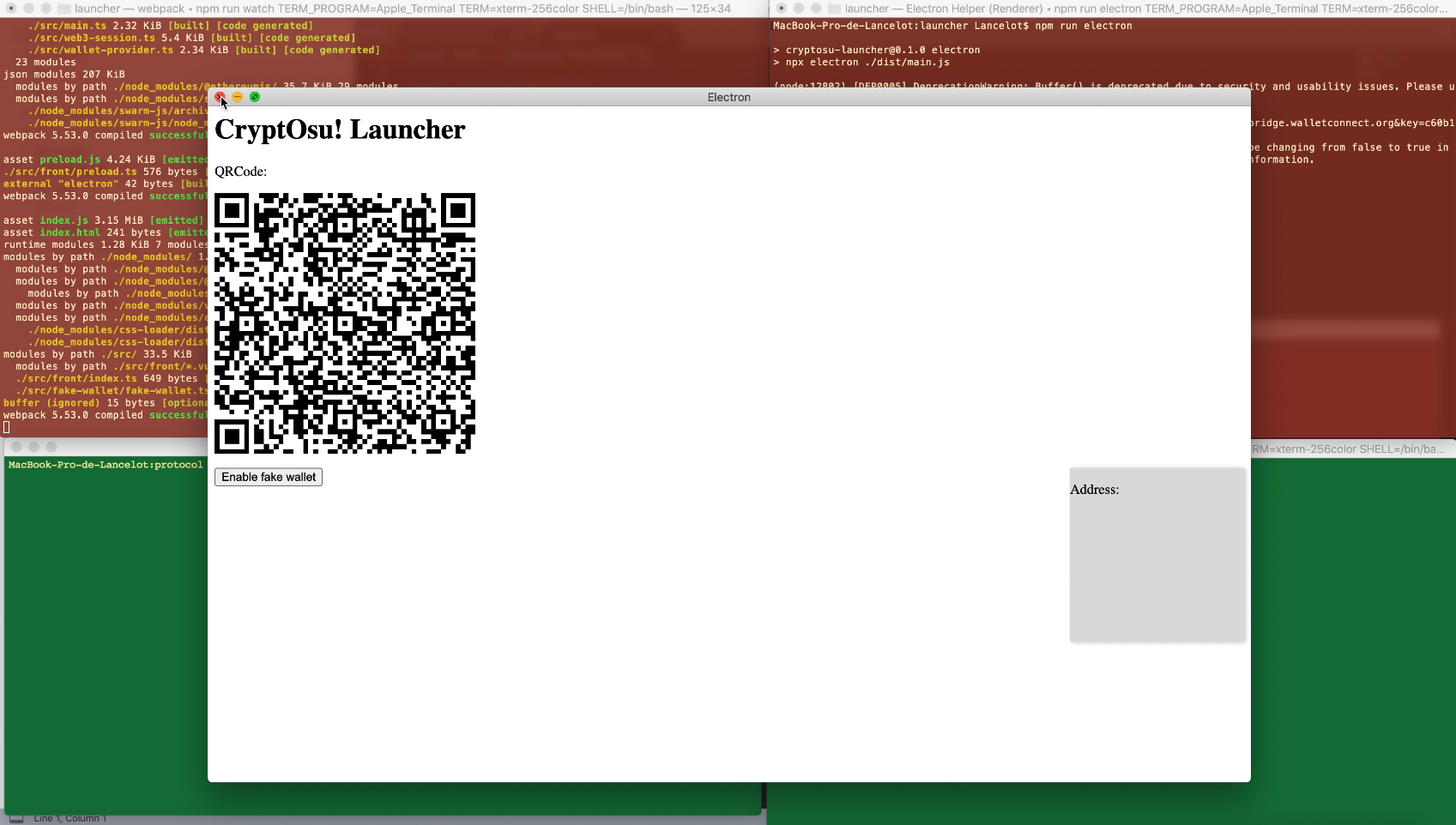Click the 'json modules 207 KiB' line
The image size is (1456, 825).
(64, 74)
